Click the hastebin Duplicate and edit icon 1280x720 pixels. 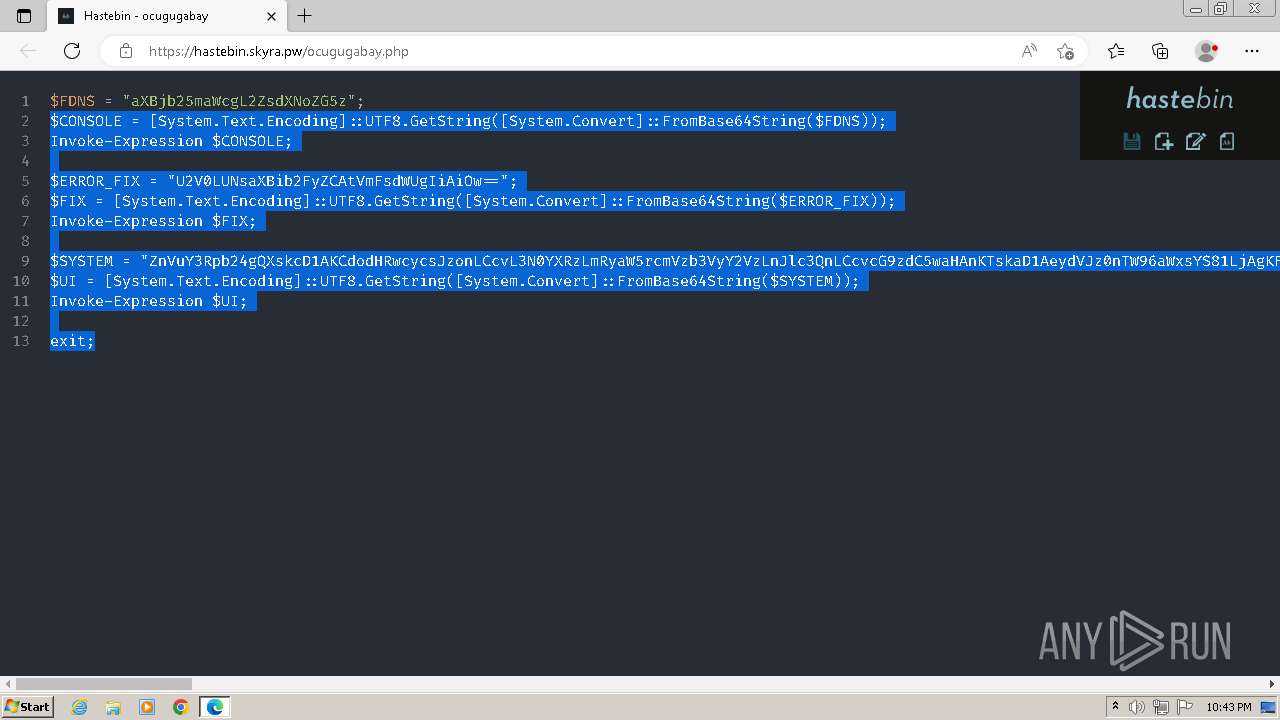coord(1195,141)
